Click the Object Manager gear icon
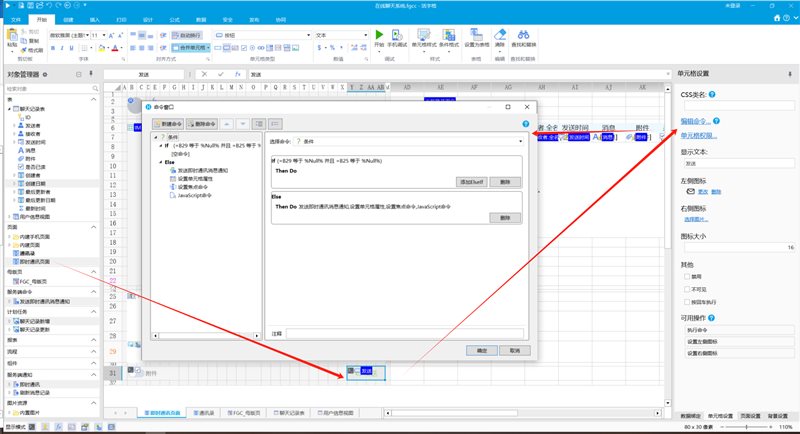The height and width of the screenshot is (434, 800). click(45, 74)
